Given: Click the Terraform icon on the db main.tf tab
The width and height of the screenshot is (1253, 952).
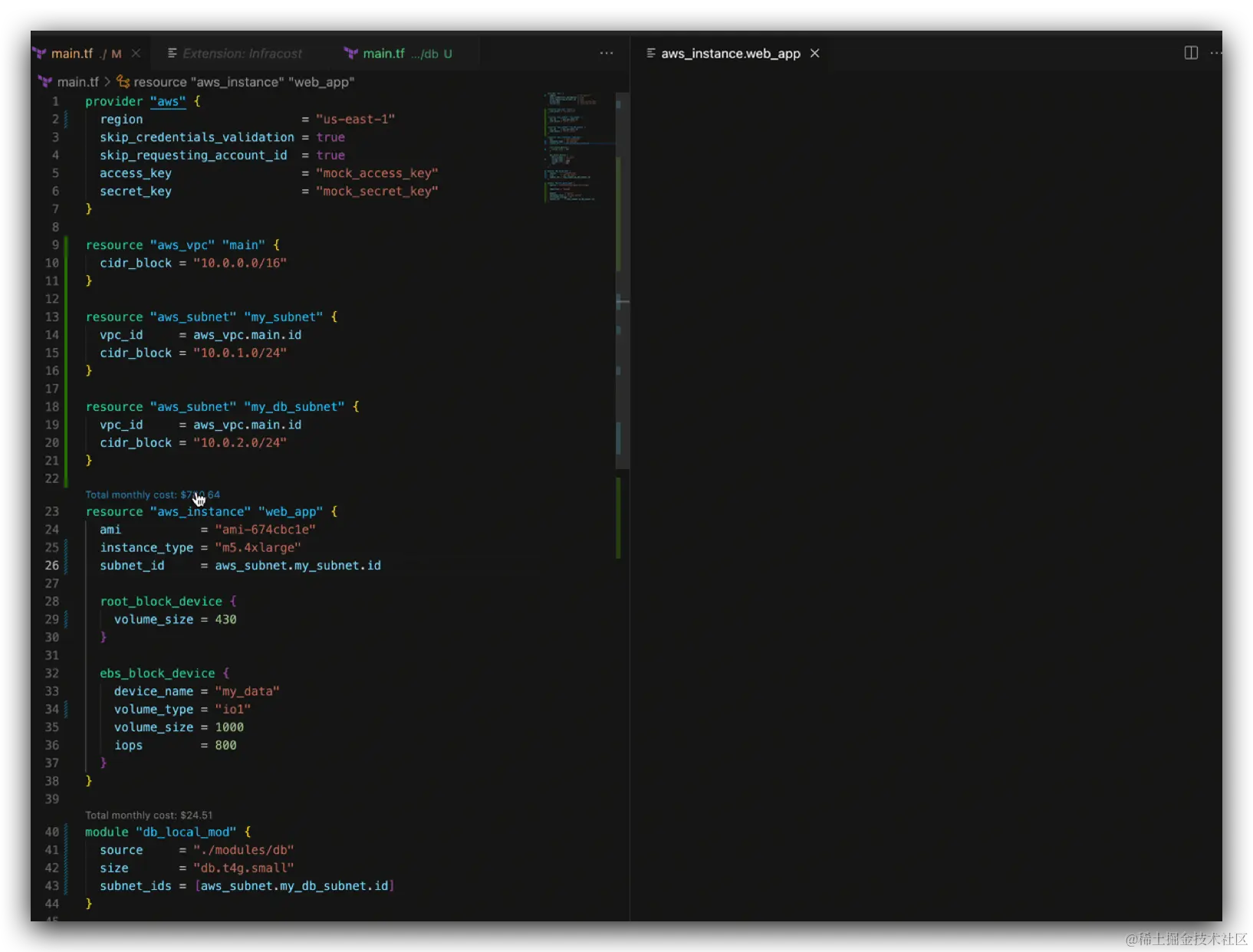Looking at the screenshot, I should click(x=351, y=54).
